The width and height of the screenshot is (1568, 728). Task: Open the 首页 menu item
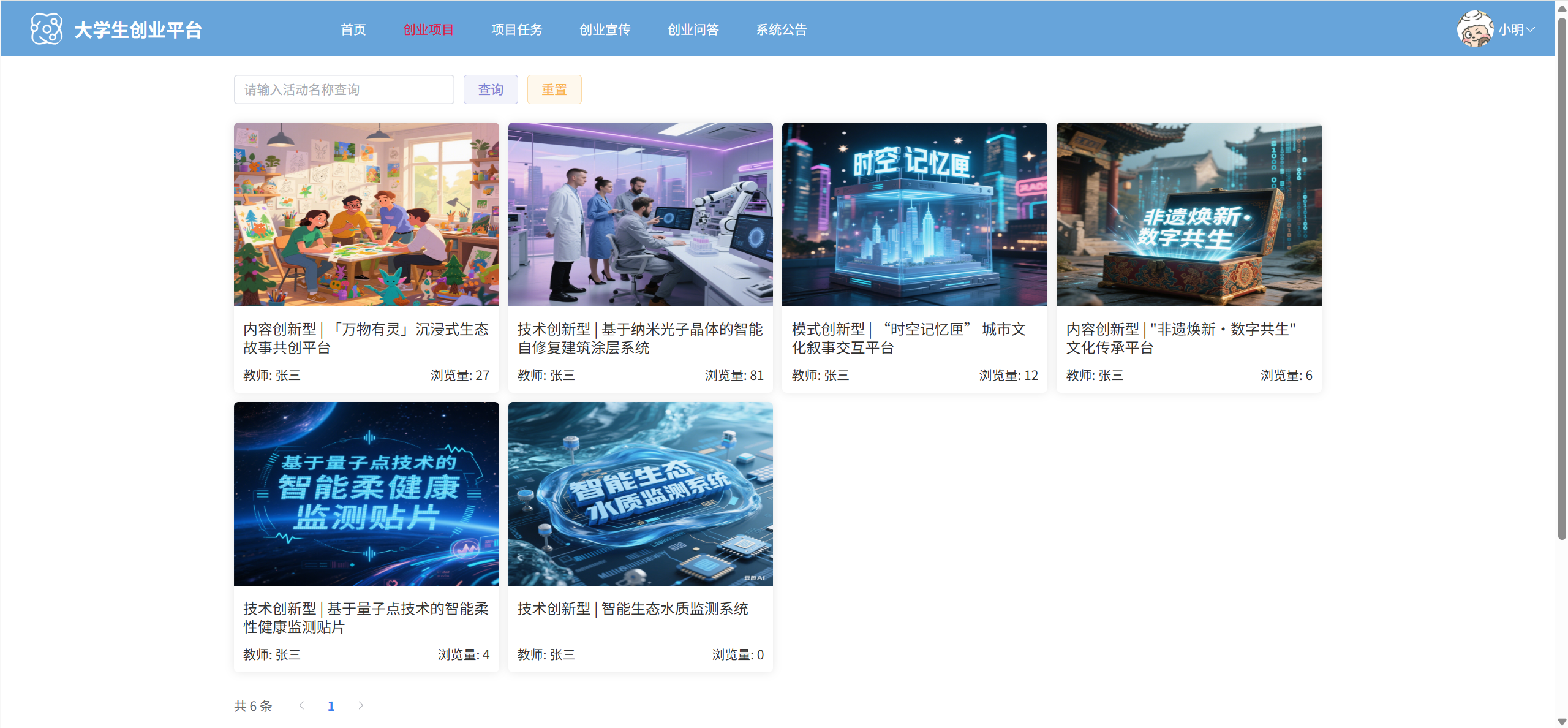click(x=353, y=29)
